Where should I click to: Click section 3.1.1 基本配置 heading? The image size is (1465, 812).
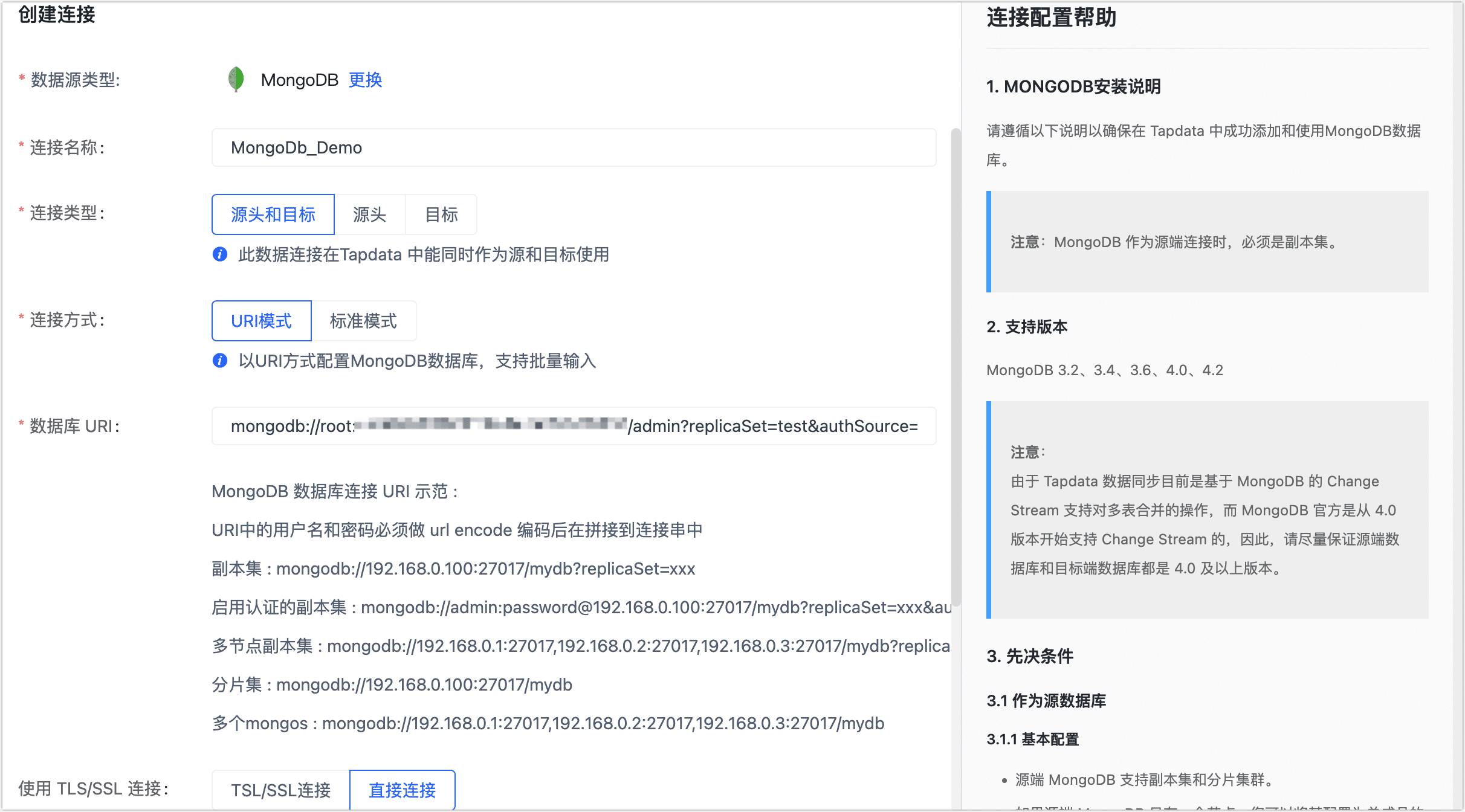click(x=1032, y=738)
